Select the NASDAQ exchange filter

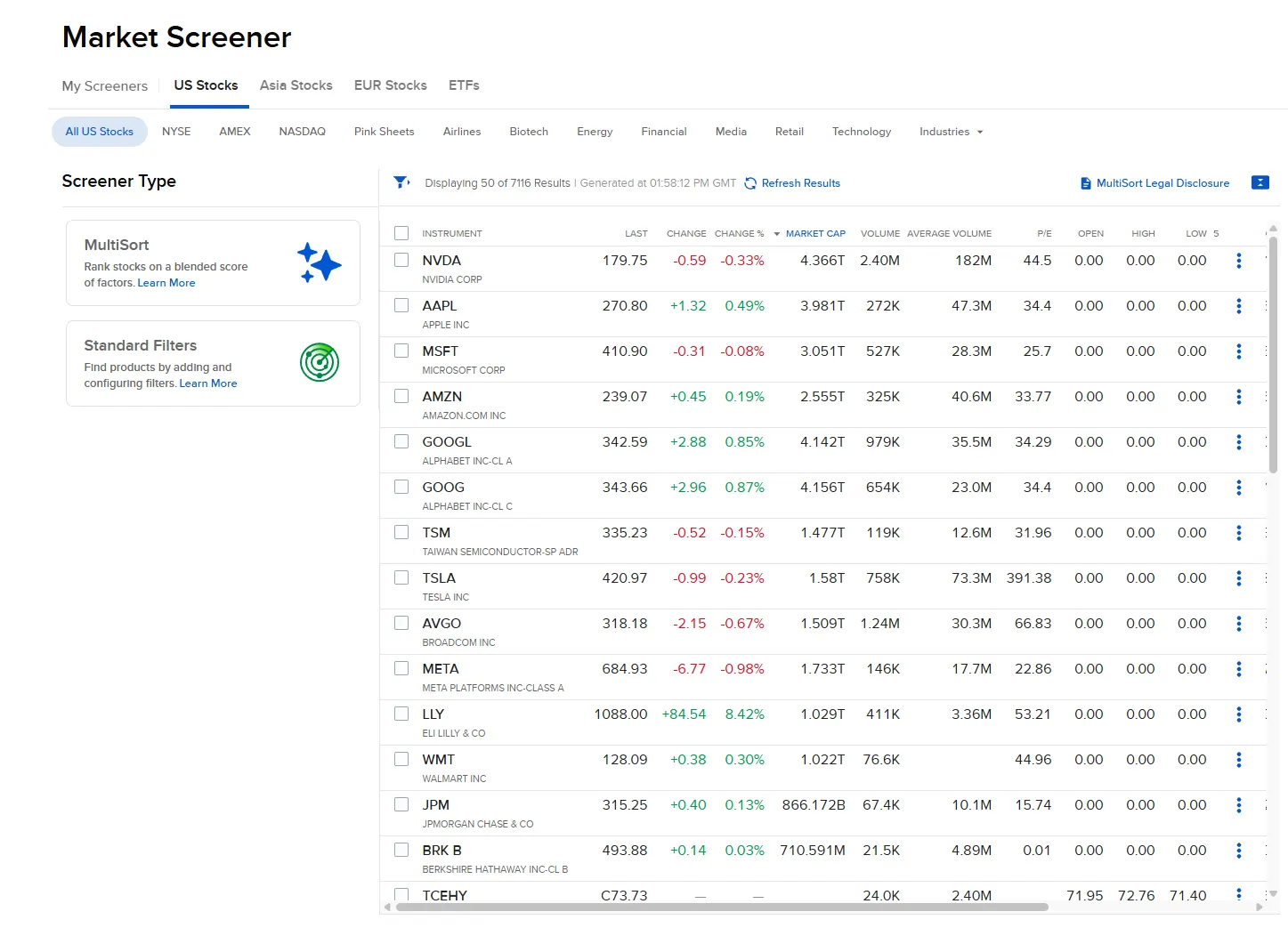pos(302,131)
